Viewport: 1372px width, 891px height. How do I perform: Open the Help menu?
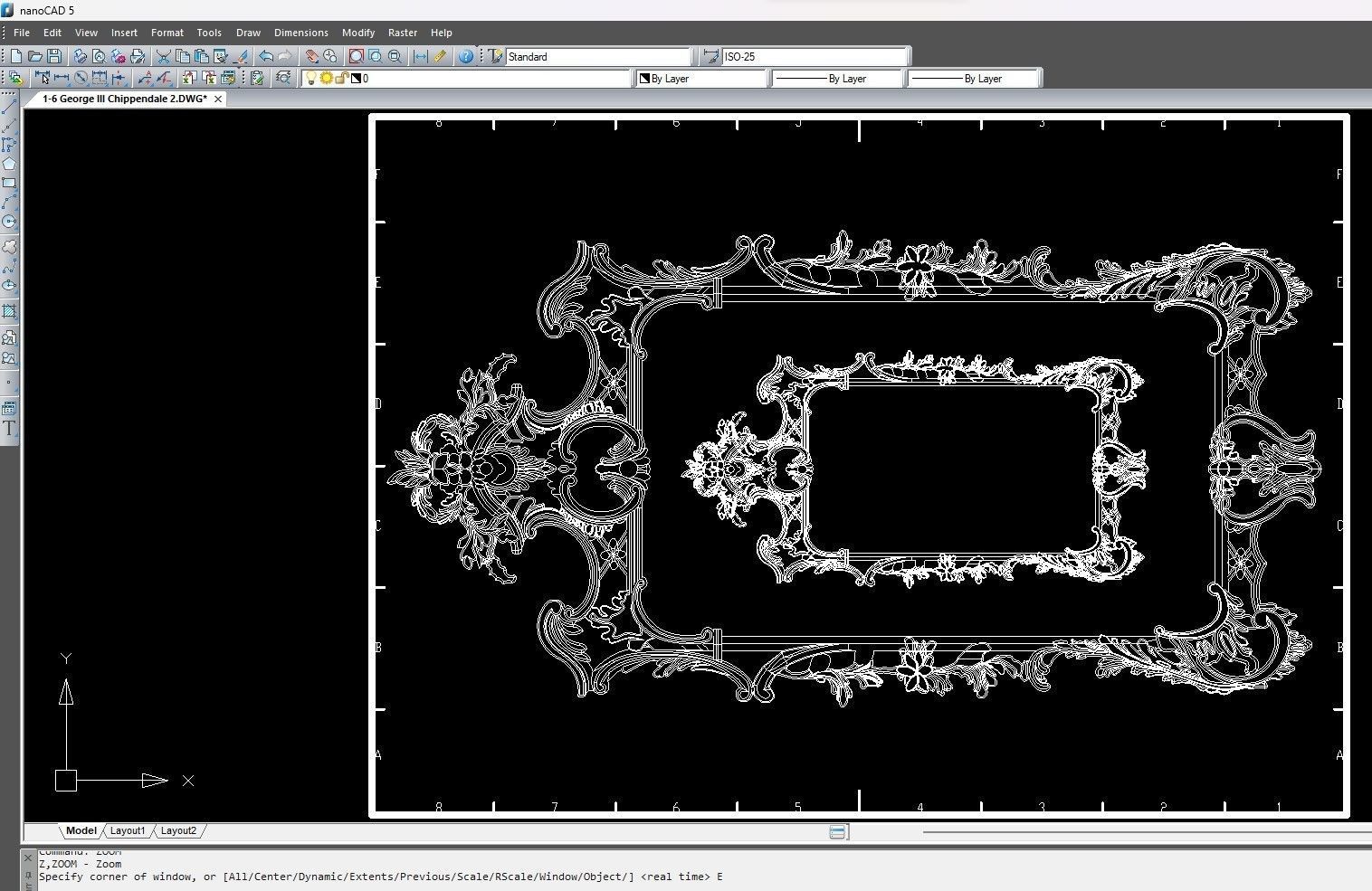tap(442, 33)
